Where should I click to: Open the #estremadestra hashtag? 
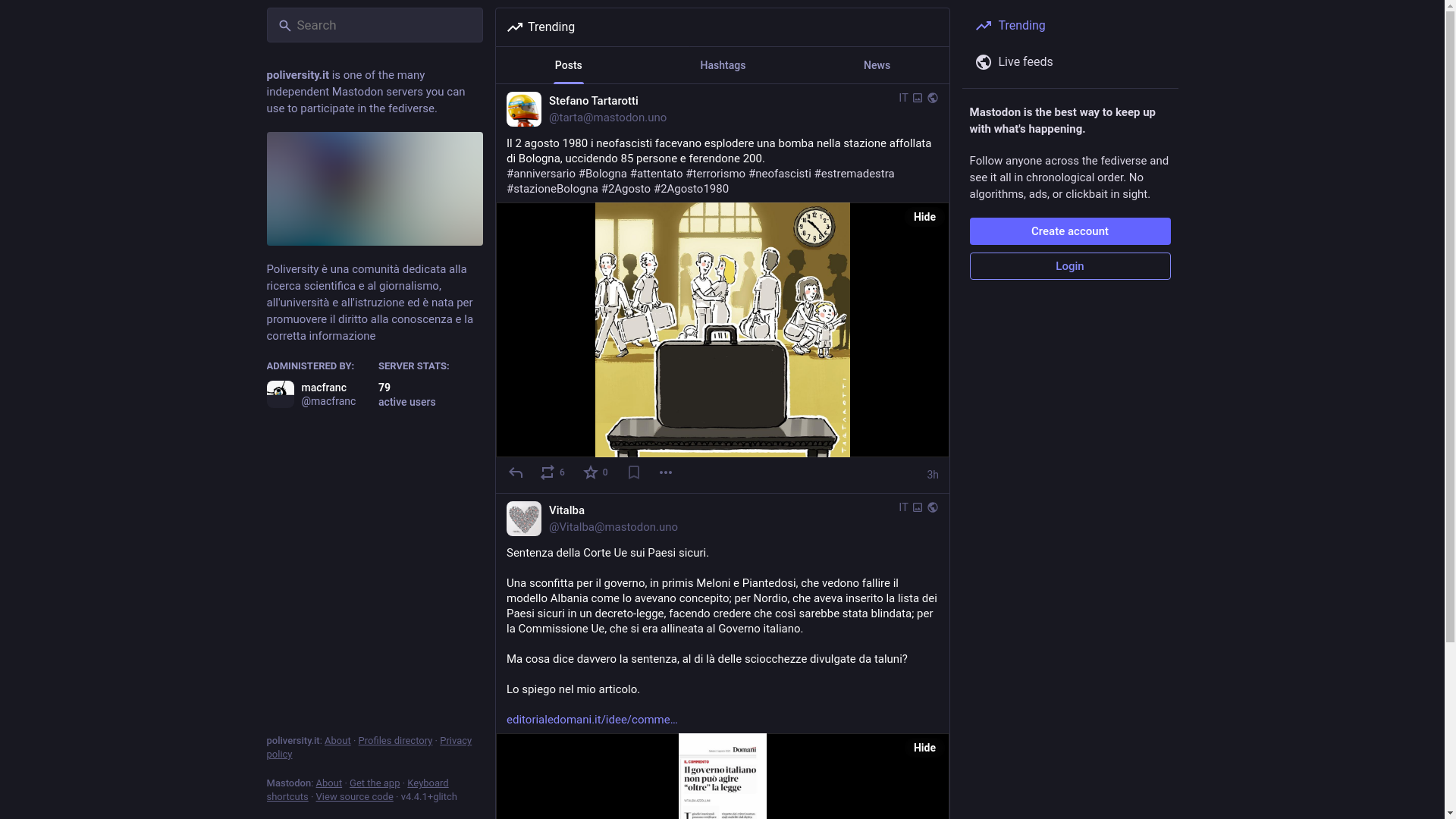coord(855,174)
